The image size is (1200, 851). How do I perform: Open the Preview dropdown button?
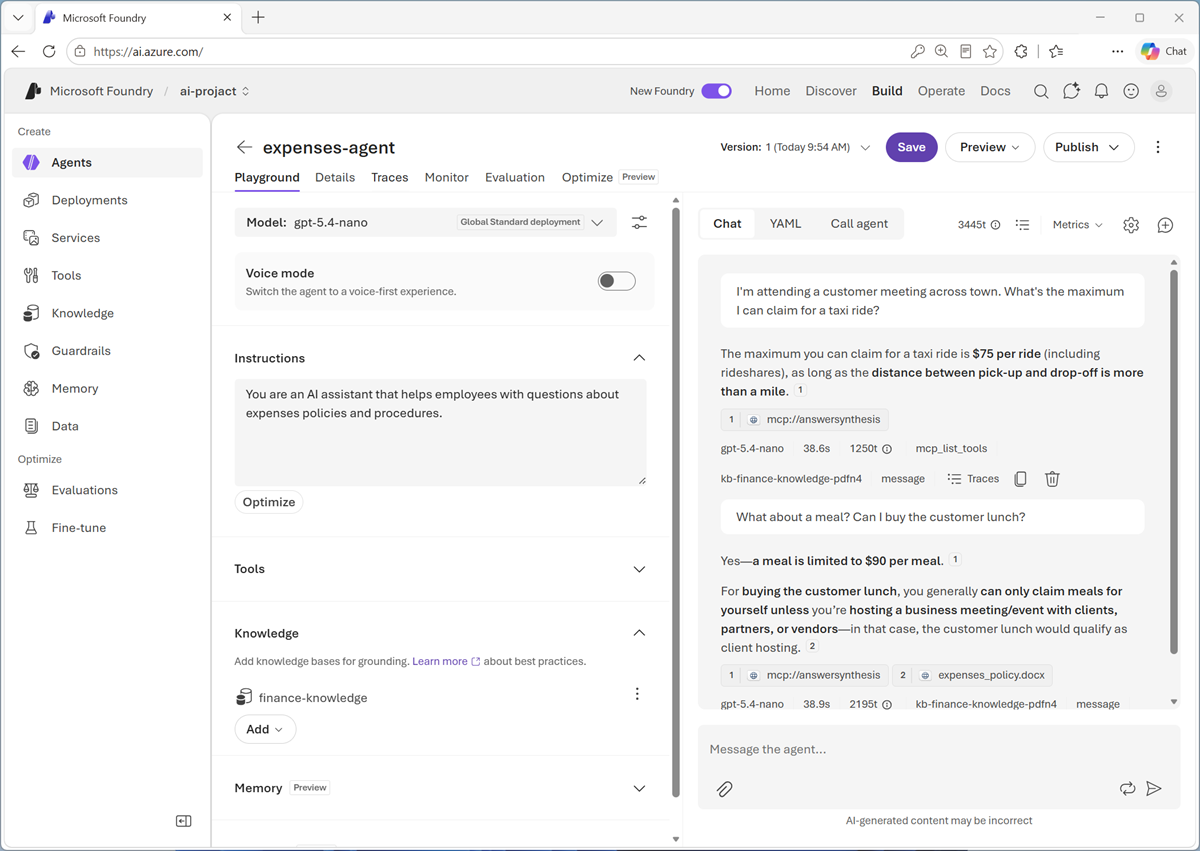tap(990, 147)
